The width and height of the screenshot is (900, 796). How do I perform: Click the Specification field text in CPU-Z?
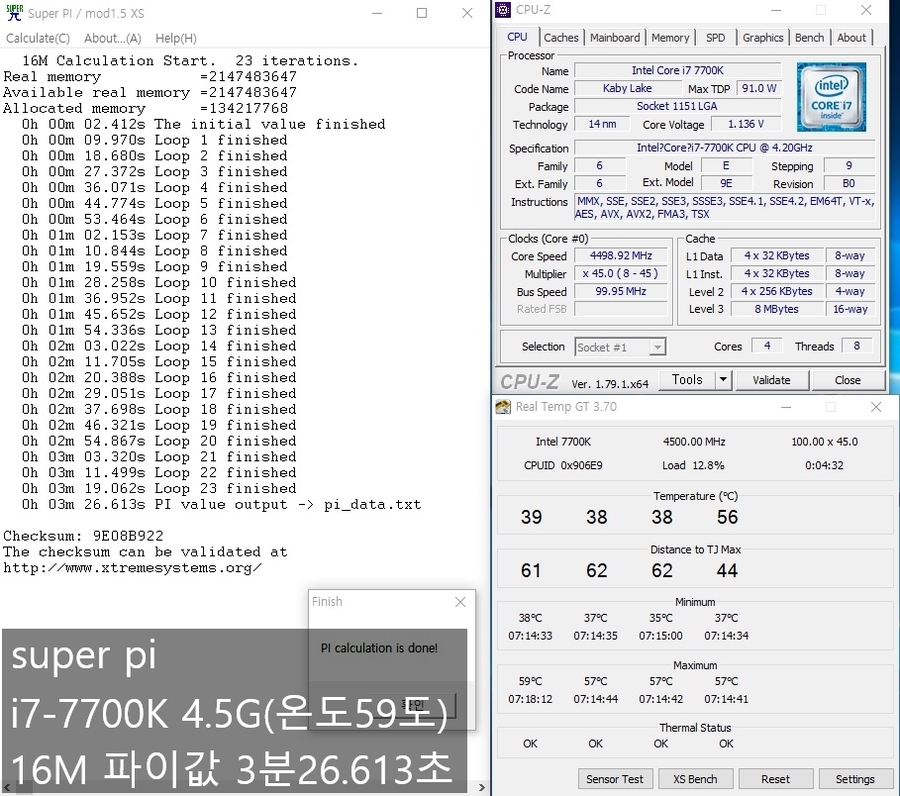click(x=724, y=148)
